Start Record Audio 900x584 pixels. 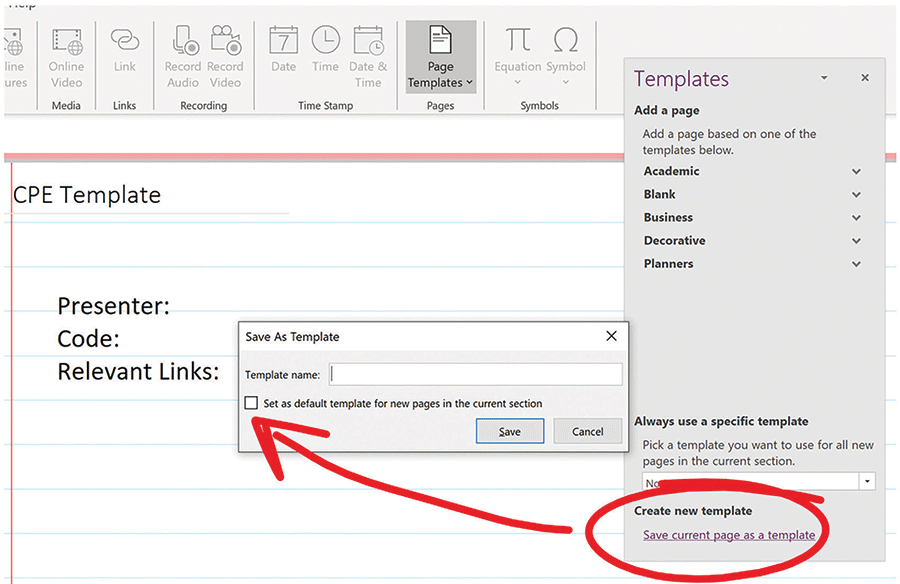184,55
